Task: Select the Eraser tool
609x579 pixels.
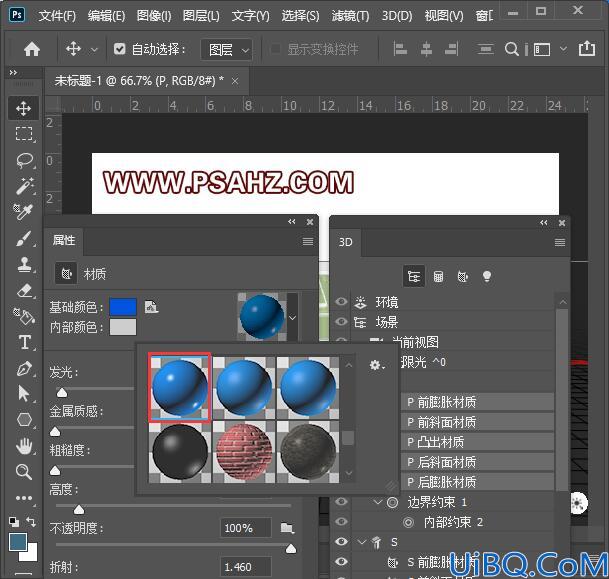Action: [x=24, y=290]
